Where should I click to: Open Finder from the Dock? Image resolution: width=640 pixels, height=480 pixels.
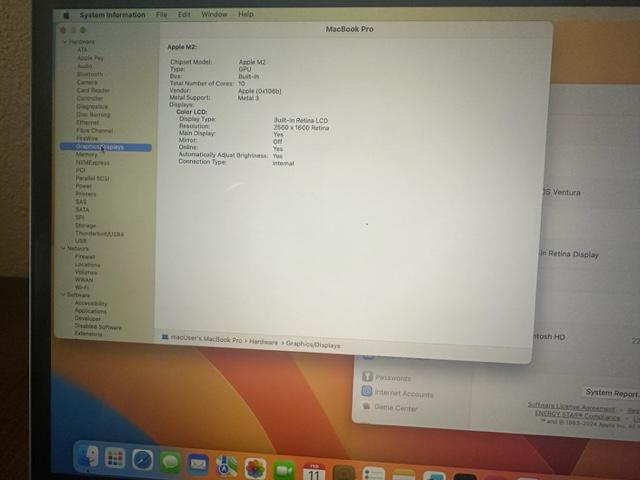(88, 456)
